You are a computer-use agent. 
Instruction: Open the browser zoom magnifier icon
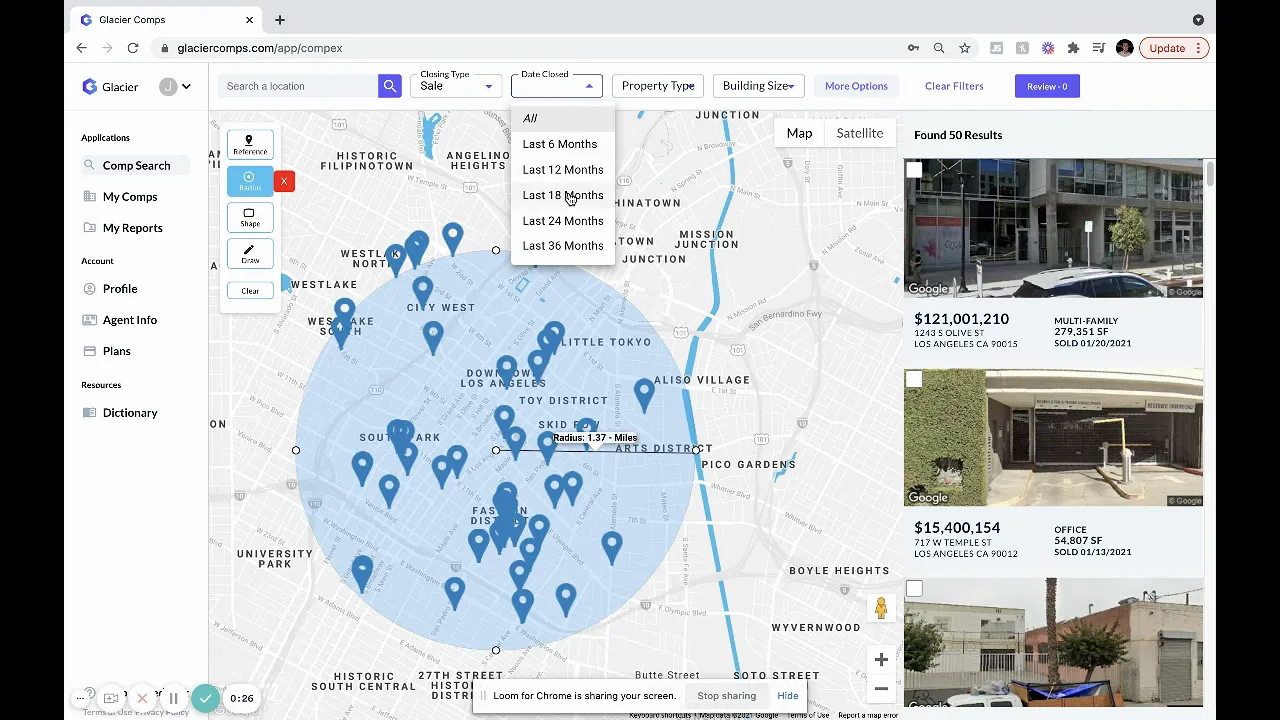click(939, 48)
